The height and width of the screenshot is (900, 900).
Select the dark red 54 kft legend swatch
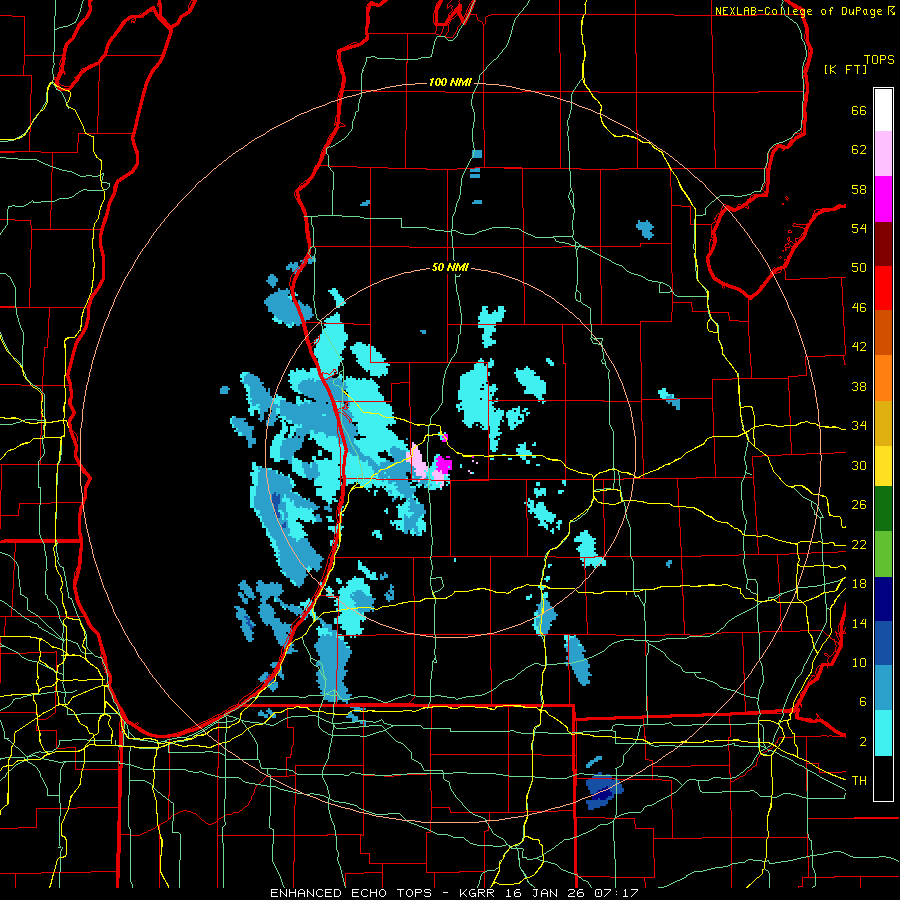[x=883, y=244]
